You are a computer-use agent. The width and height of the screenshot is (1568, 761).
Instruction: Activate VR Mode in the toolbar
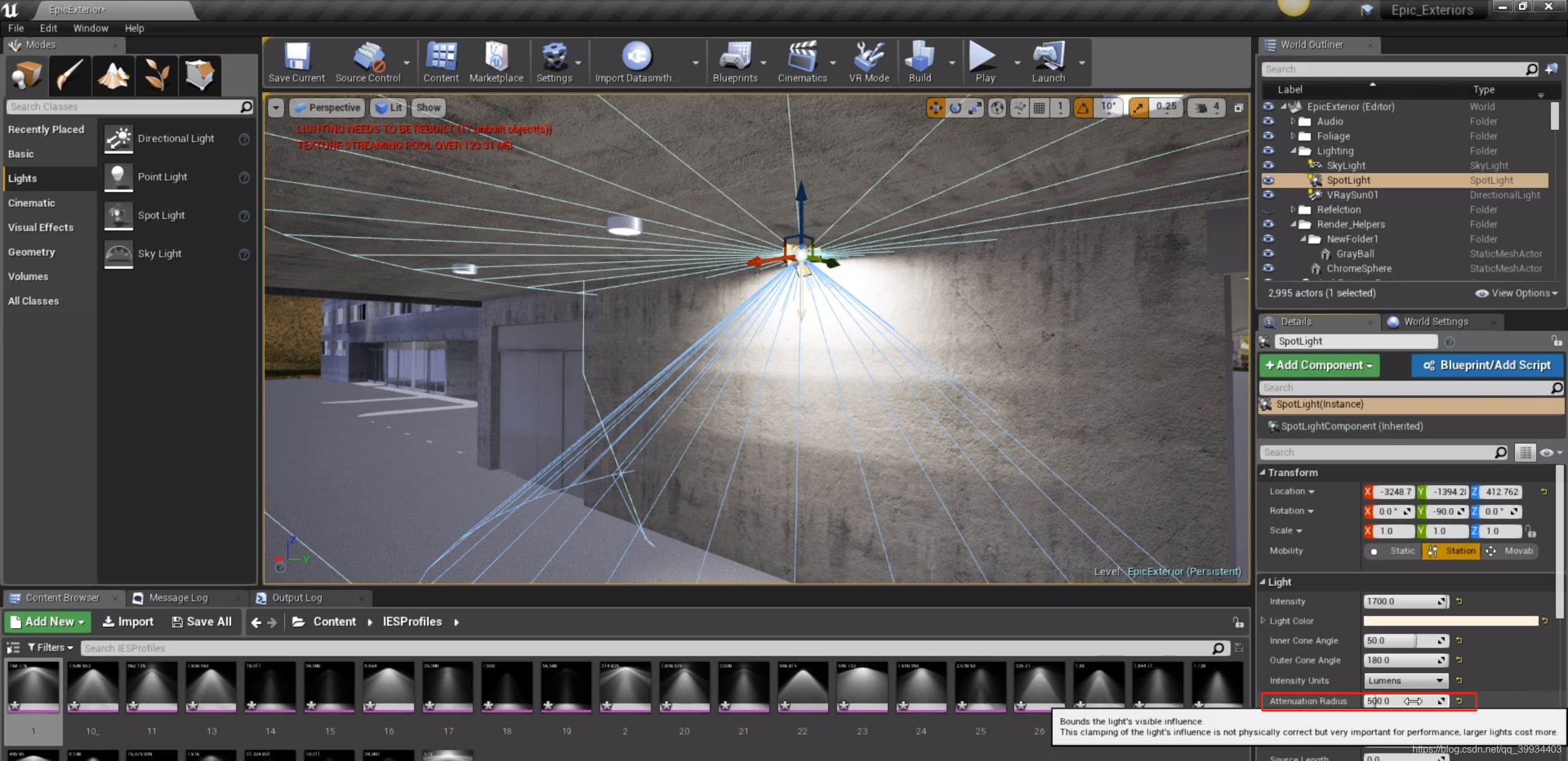869,62
